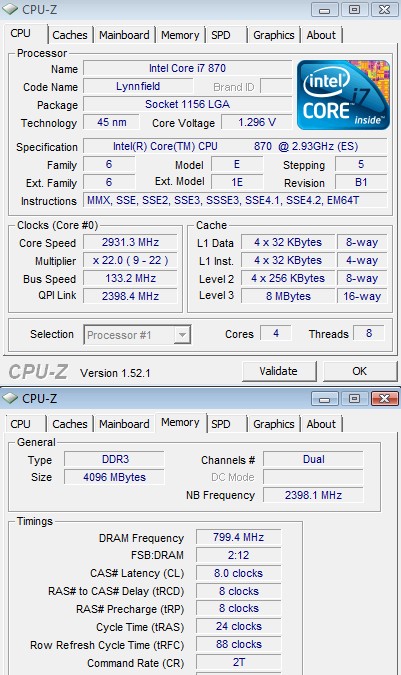Click the Revision value B1
This screenshot has height=675, width=401.
361,182
